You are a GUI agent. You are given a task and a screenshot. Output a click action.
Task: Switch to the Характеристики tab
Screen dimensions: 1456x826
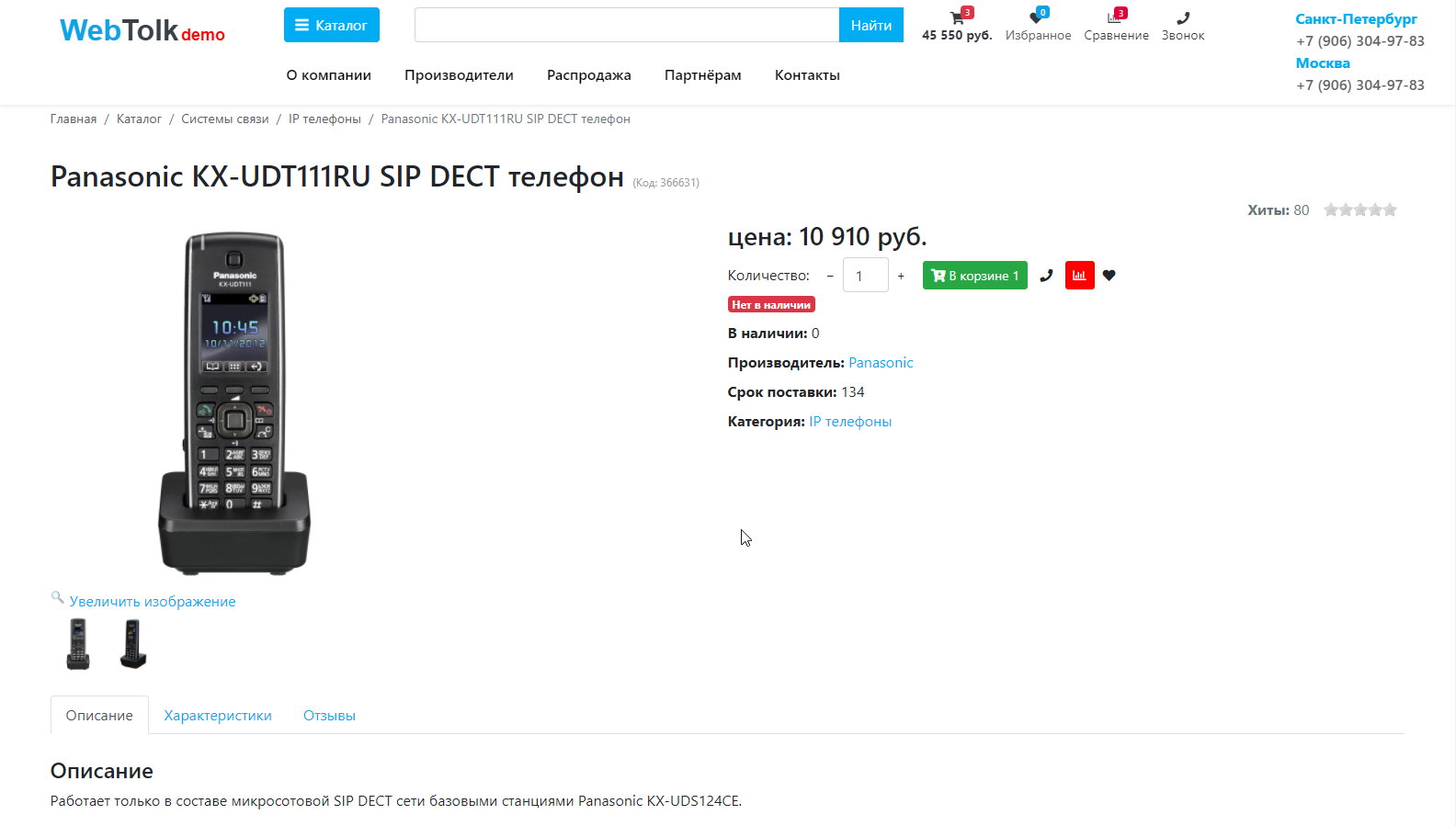[x=218, y=716]
